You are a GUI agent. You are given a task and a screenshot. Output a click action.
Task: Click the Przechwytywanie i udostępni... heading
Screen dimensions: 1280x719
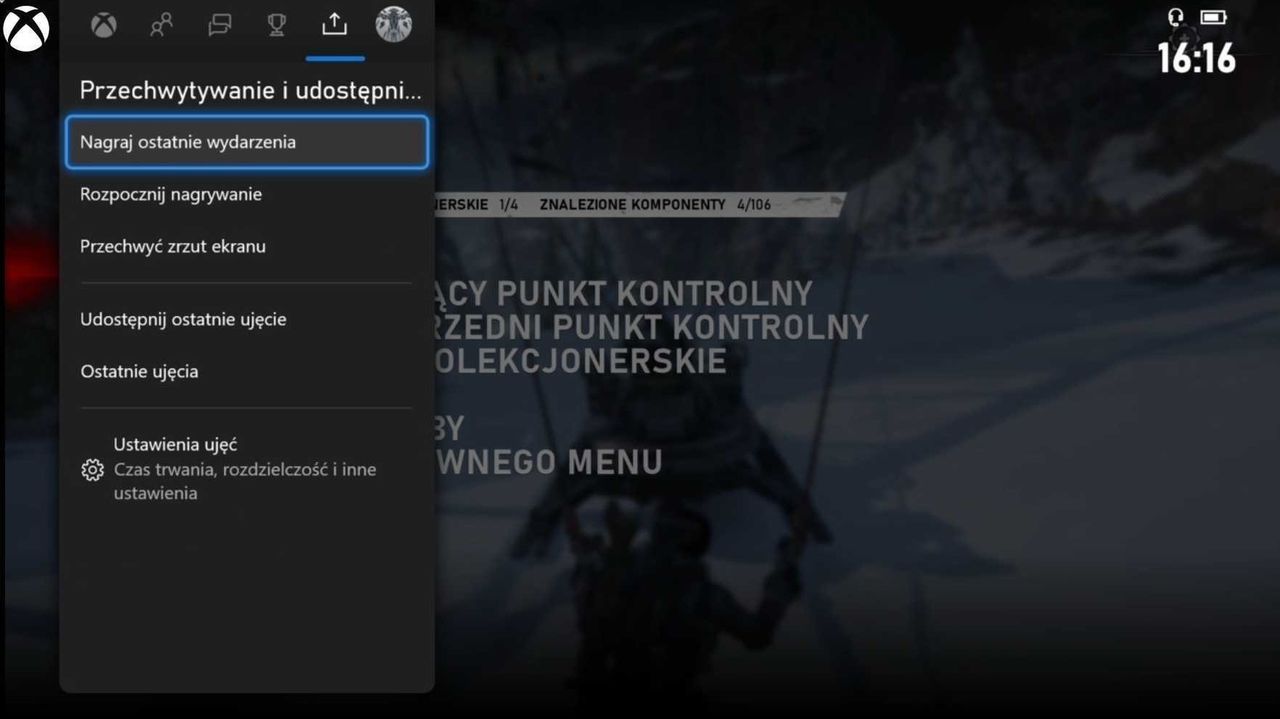(x=251, y=90)
